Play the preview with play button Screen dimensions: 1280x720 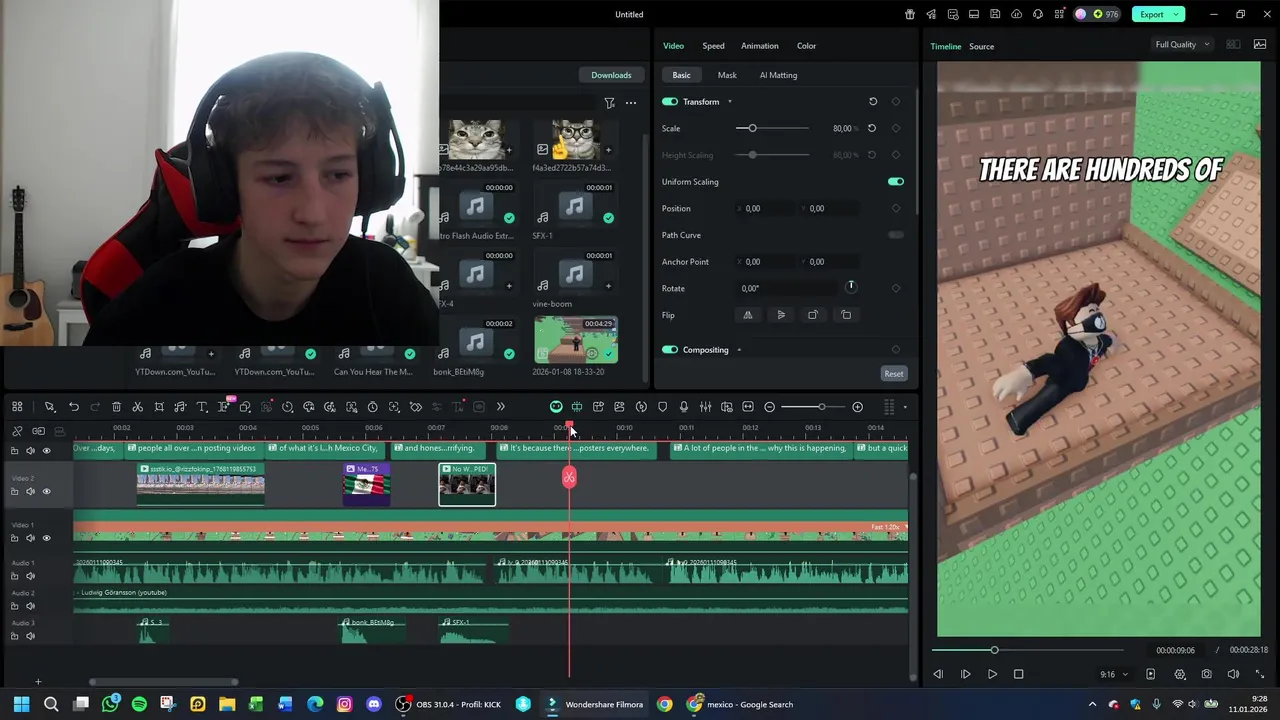(x=992, y=674)
